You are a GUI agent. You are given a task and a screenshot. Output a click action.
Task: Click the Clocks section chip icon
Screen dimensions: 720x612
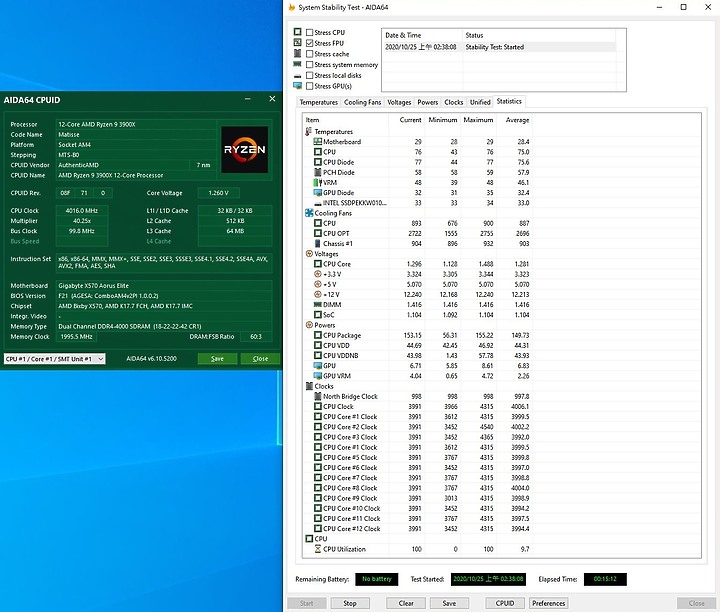[309, 386]
